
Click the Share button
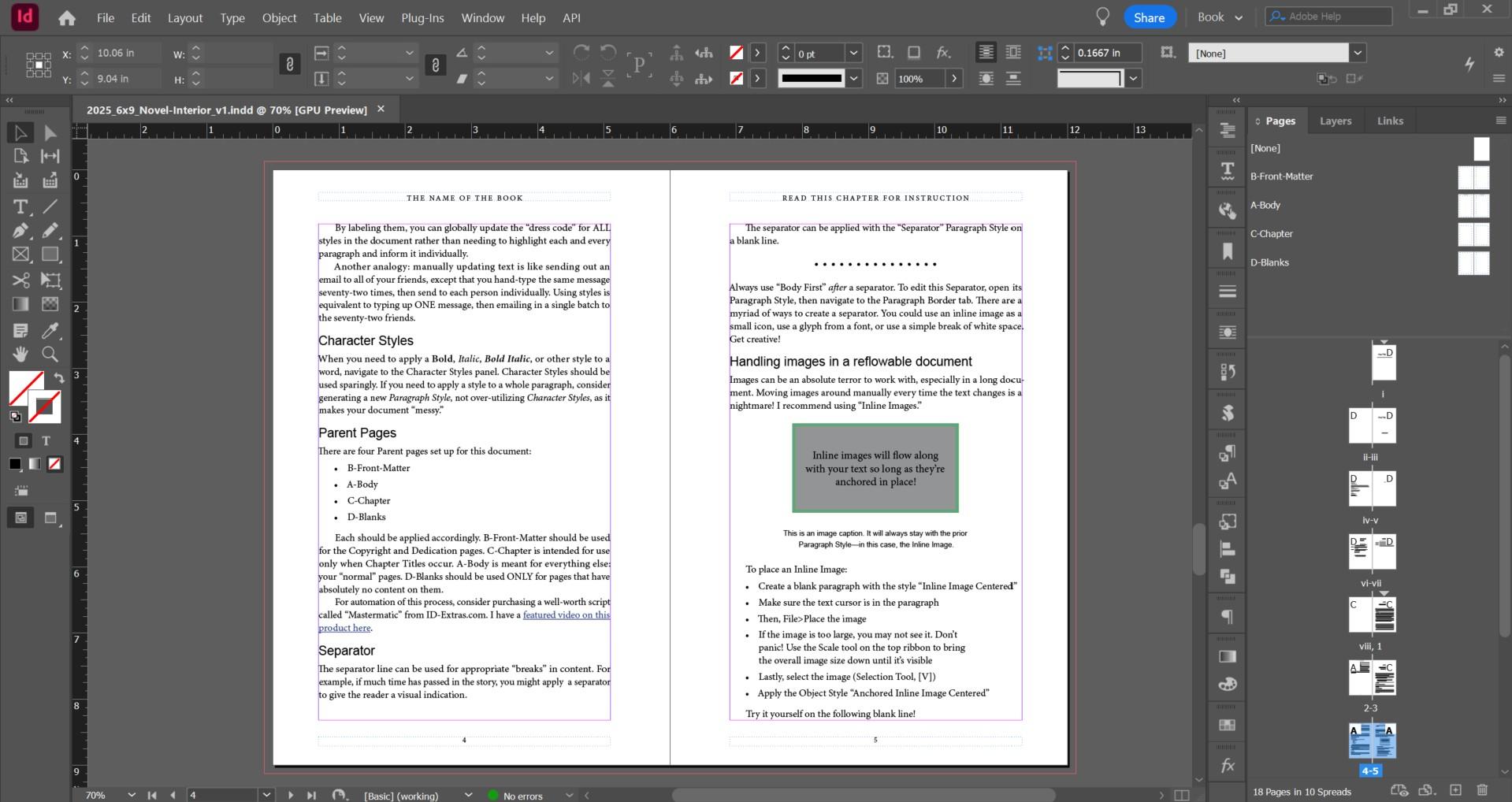tap(1149, 17)
